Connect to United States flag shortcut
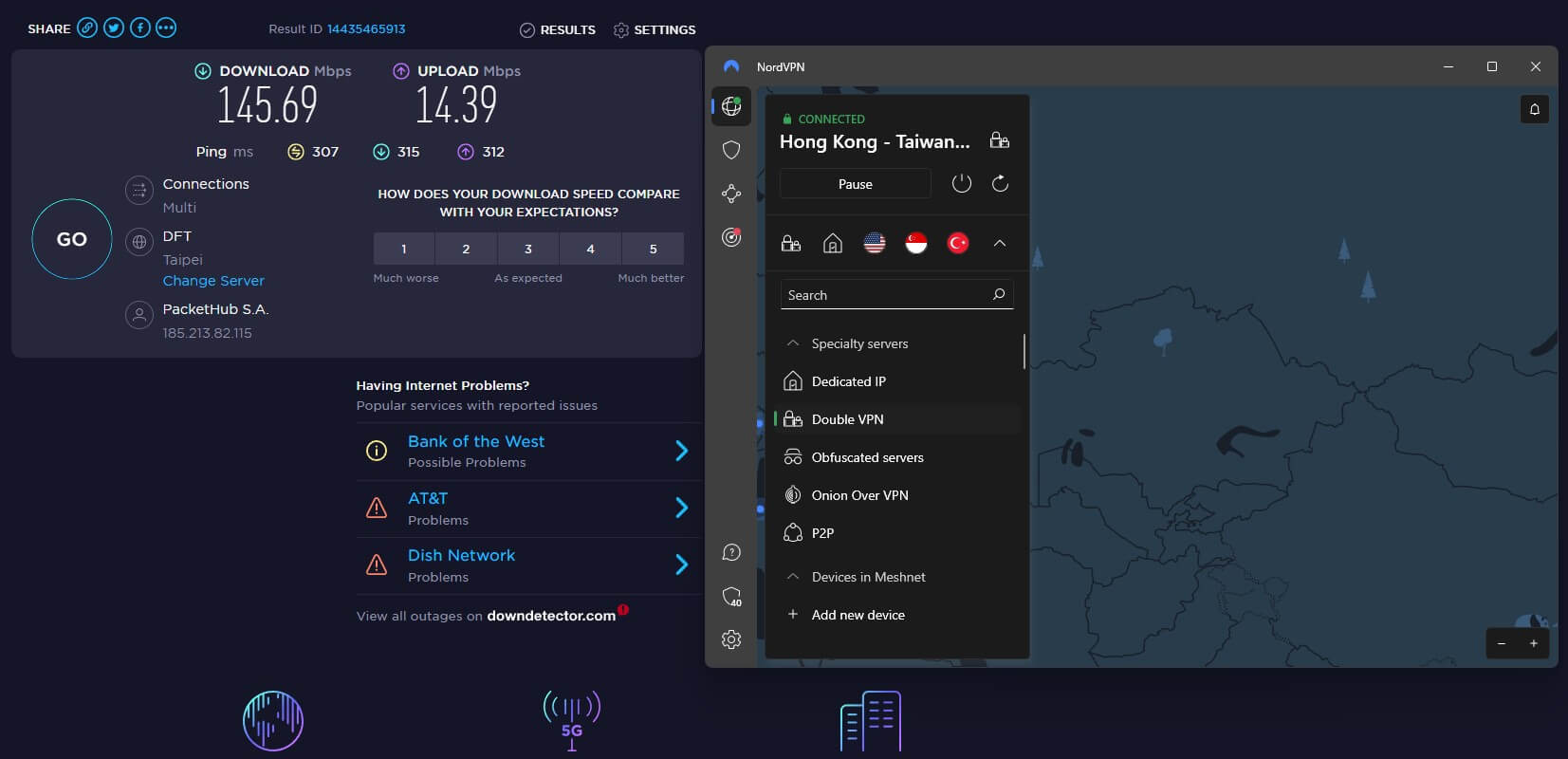The image size is (1568, 759). pos(875,244)
